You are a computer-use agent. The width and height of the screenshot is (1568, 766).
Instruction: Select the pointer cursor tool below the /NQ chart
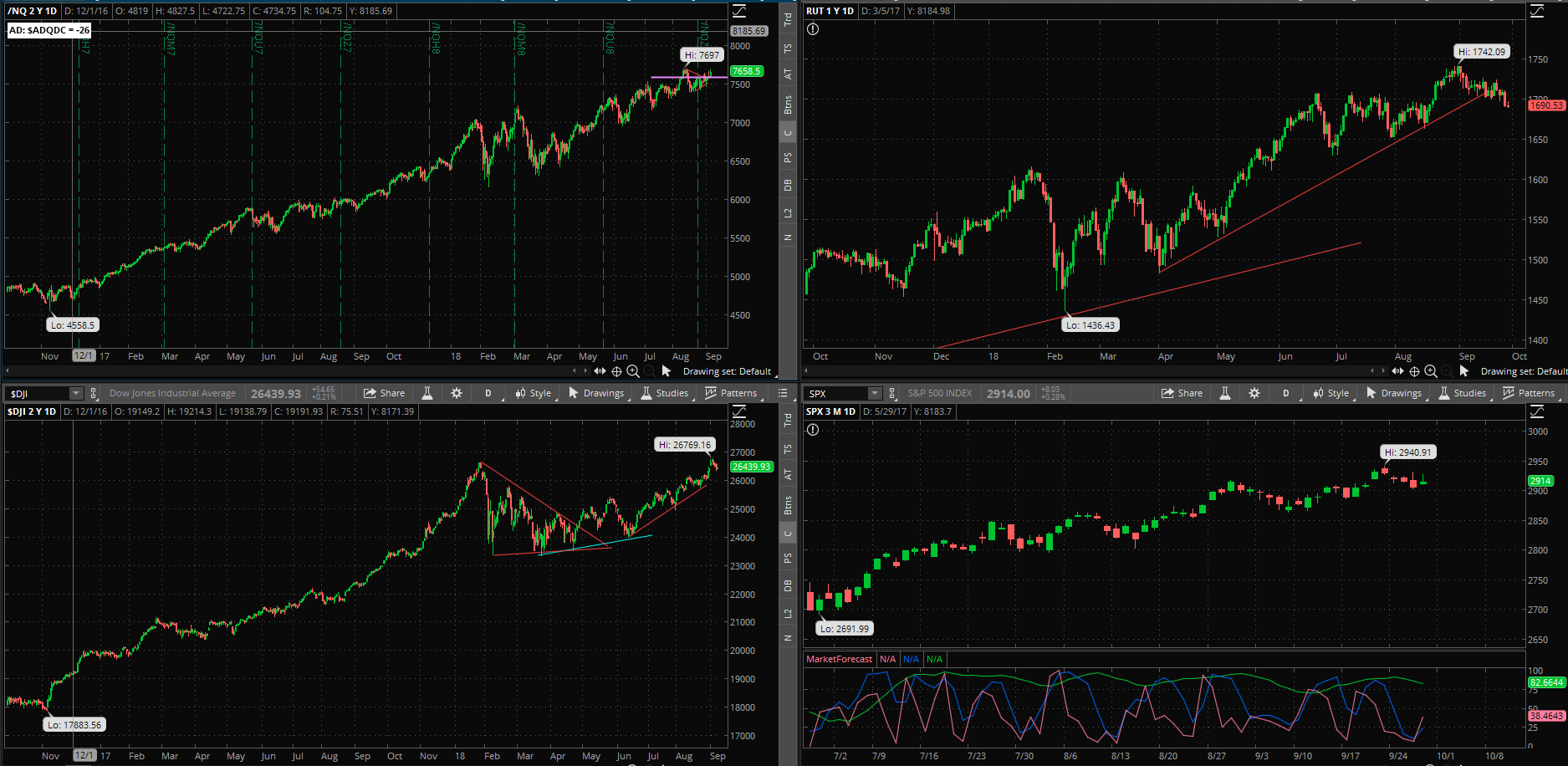click(667, 370)
